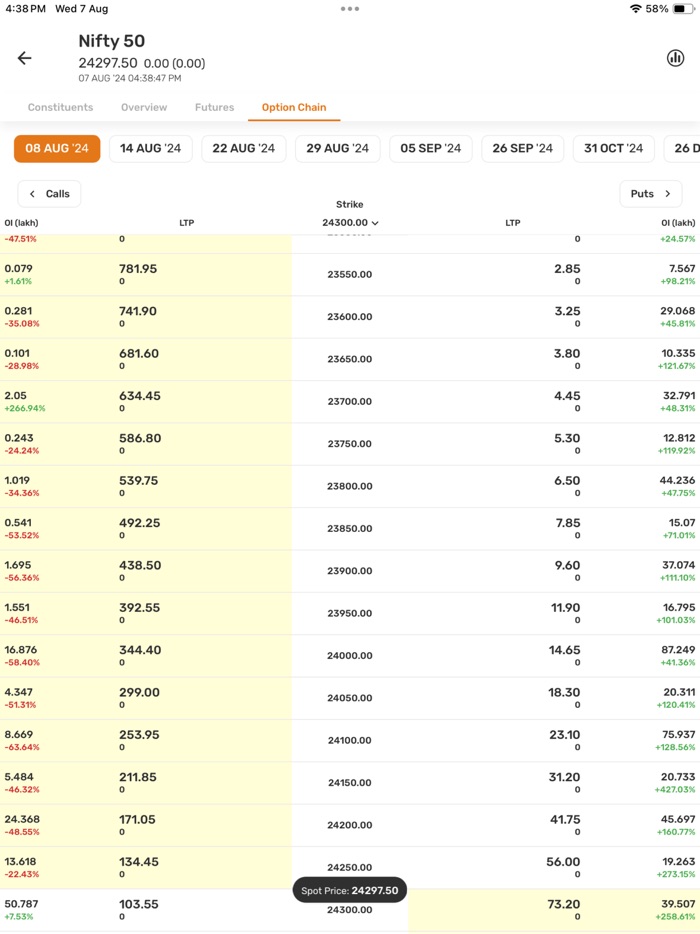Select the Option Chain tab
Screen dimensions: 700x934
point(293,107)
